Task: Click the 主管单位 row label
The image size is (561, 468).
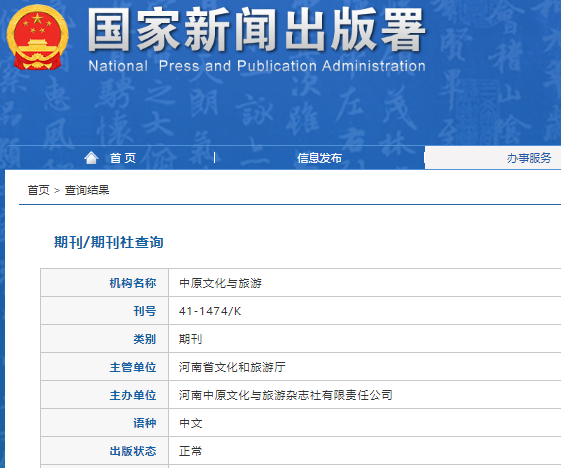Action: pyautogui.click(x=133, y=367)
